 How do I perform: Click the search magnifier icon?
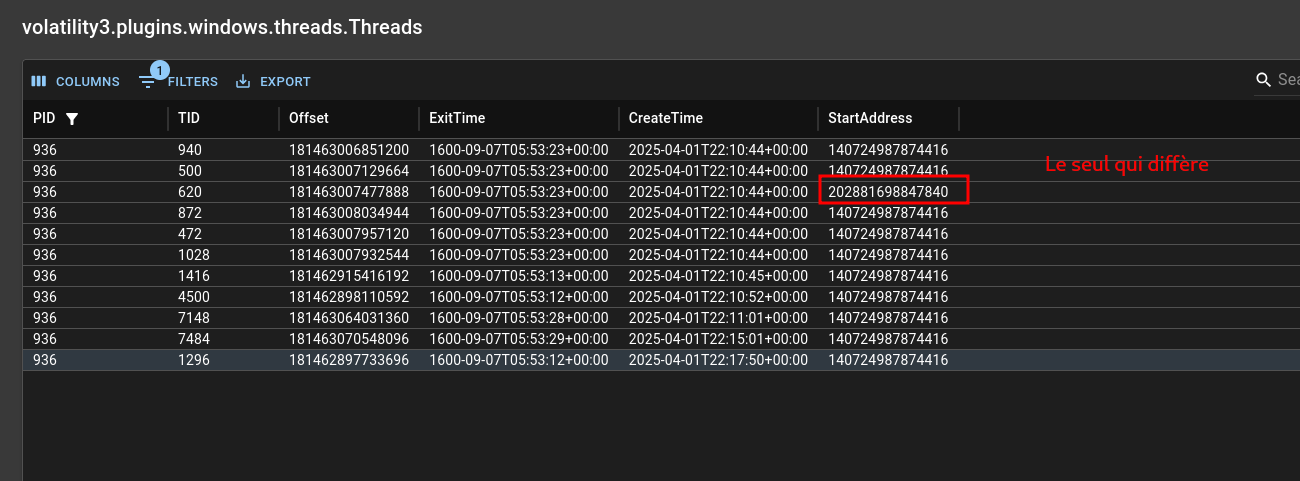pos(1264,80)
